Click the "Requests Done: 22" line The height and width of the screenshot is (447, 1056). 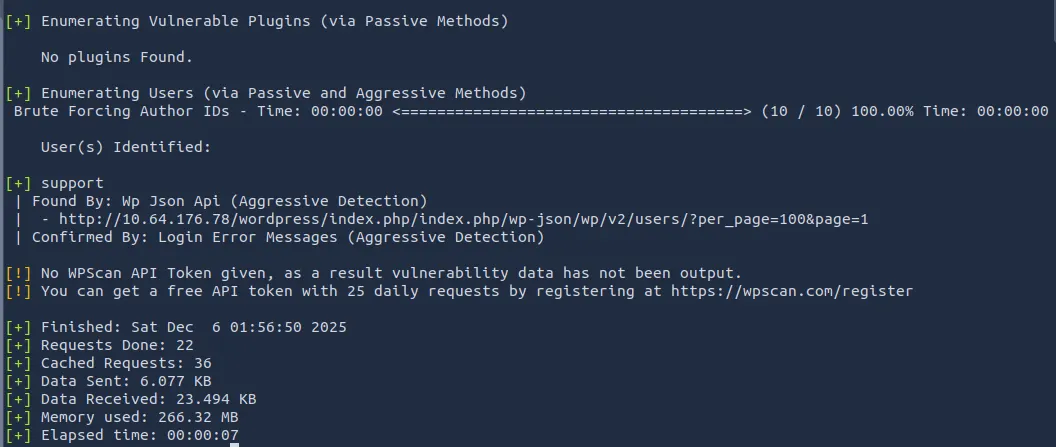(x=117, y=345)
